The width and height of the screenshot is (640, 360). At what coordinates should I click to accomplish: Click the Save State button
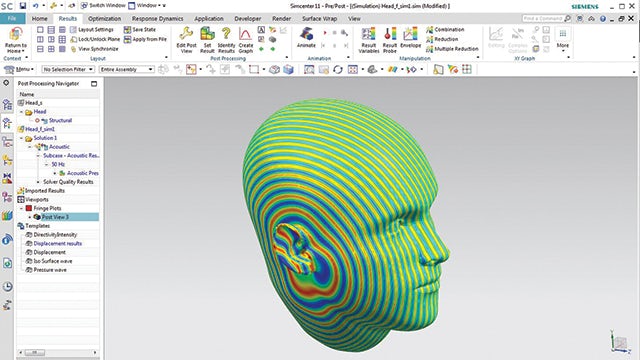click(140, 29)
